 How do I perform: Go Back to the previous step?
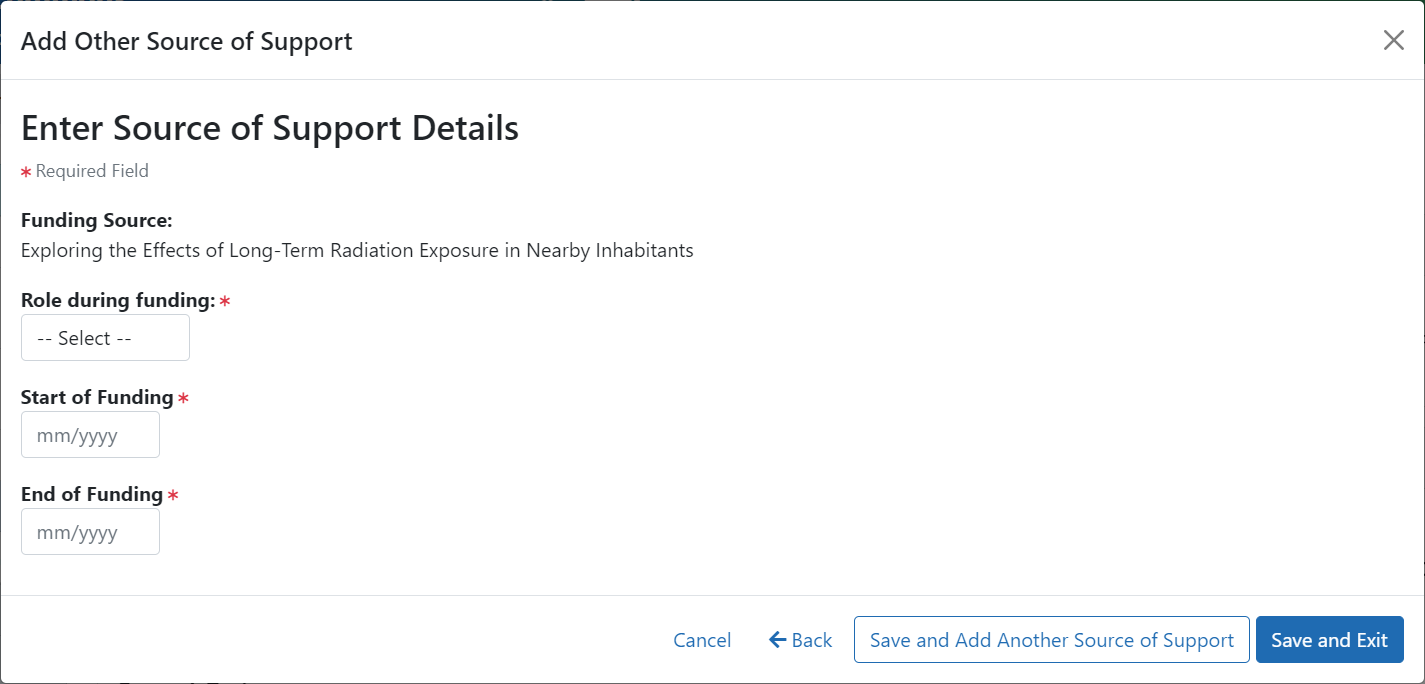[800, 640]
